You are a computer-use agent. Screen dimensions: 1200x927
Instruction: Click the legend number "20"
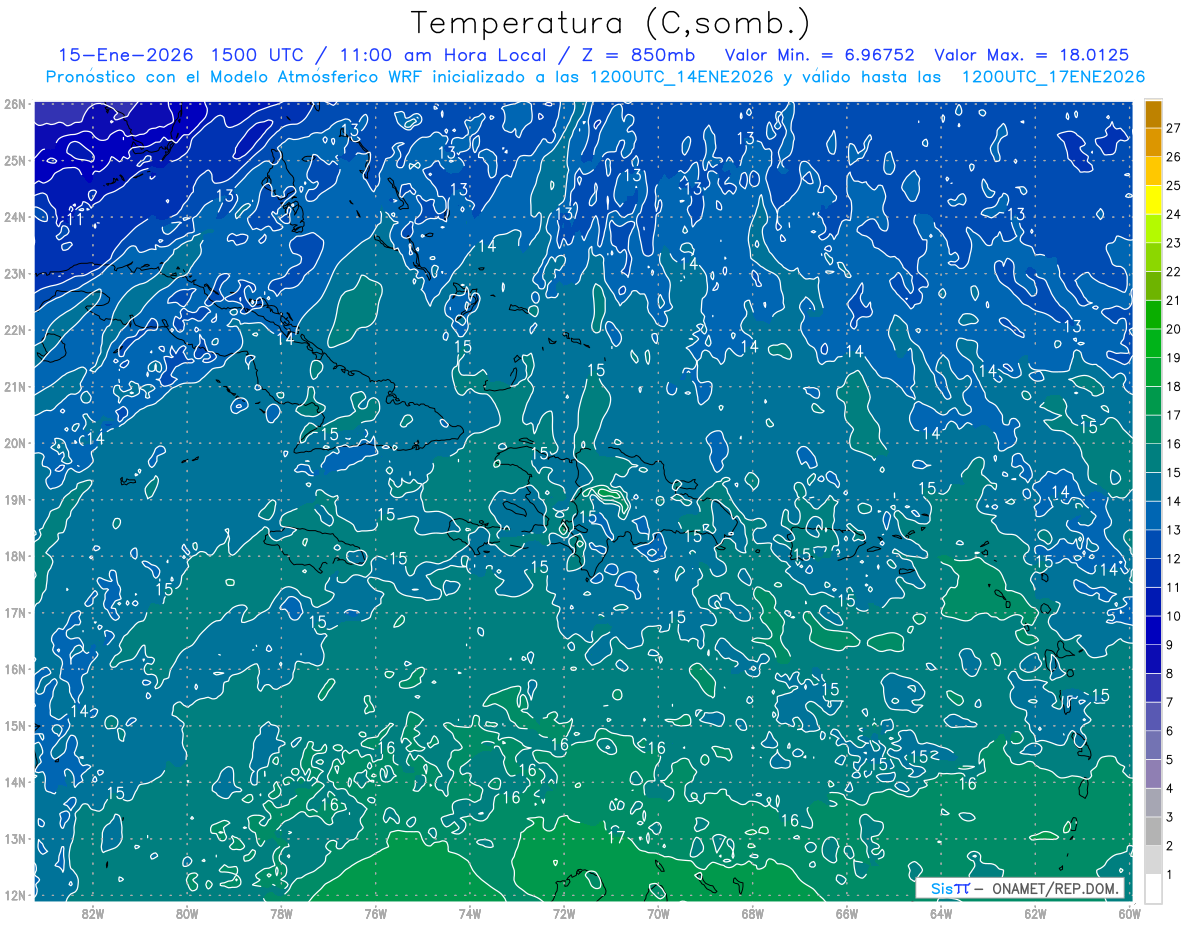(x=1174, y=329)
